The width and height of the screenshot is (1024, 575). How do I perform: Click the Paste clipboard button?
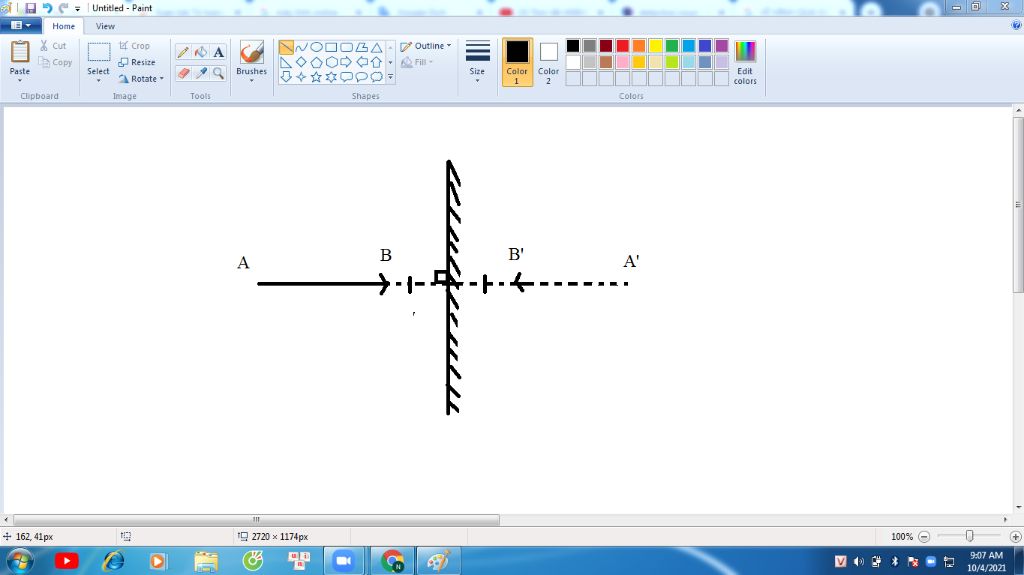point(20,57)
